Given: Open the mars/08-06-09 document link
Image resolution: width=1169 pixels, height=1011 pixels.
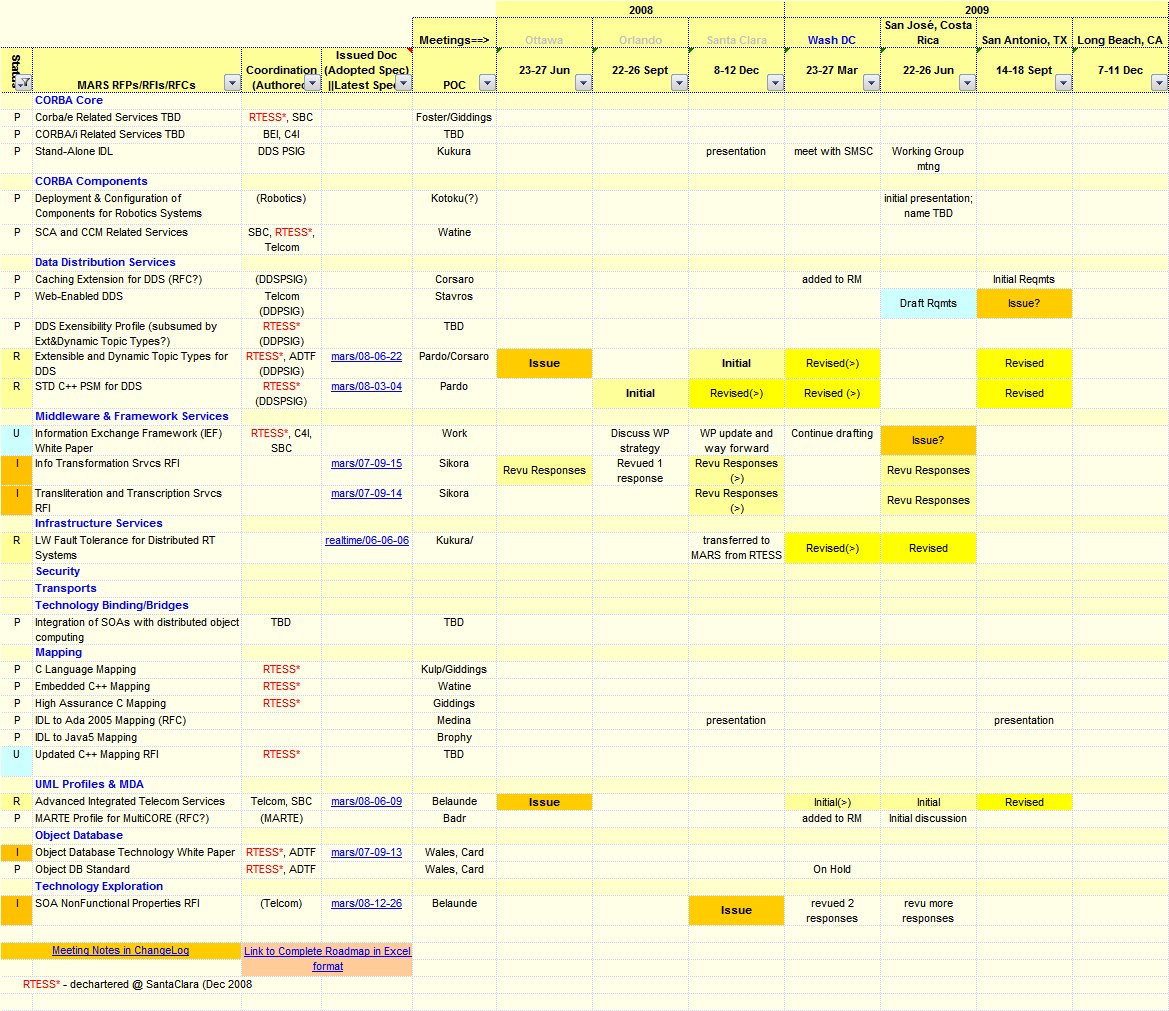Looking at the screenshot, I should pos(366,801).
